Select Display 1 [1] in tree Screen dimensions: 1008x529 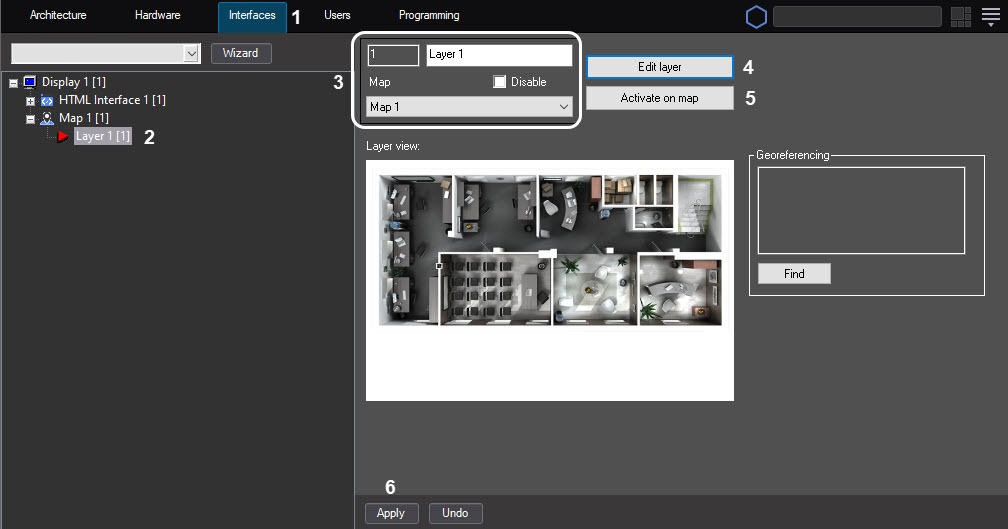74,82
